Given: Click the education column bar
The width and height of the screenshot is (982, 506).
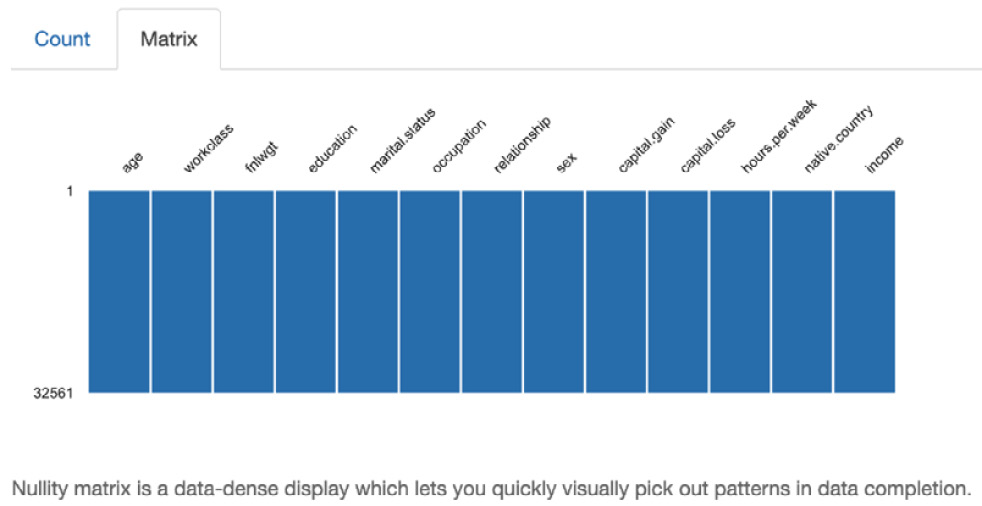Looking at the screenshot, I should click(306, 292).
